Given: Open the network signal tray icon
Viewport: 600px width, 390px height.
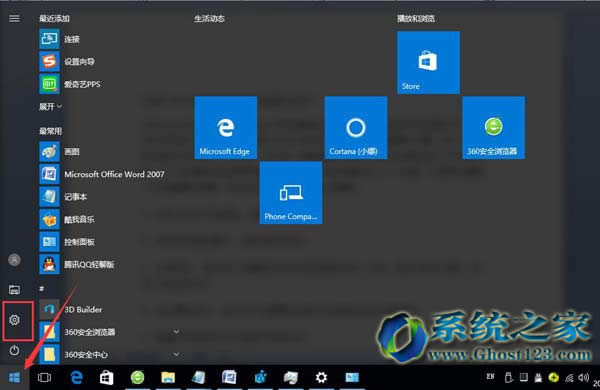Looking at the screenshot, I should [x=569, y=378].
